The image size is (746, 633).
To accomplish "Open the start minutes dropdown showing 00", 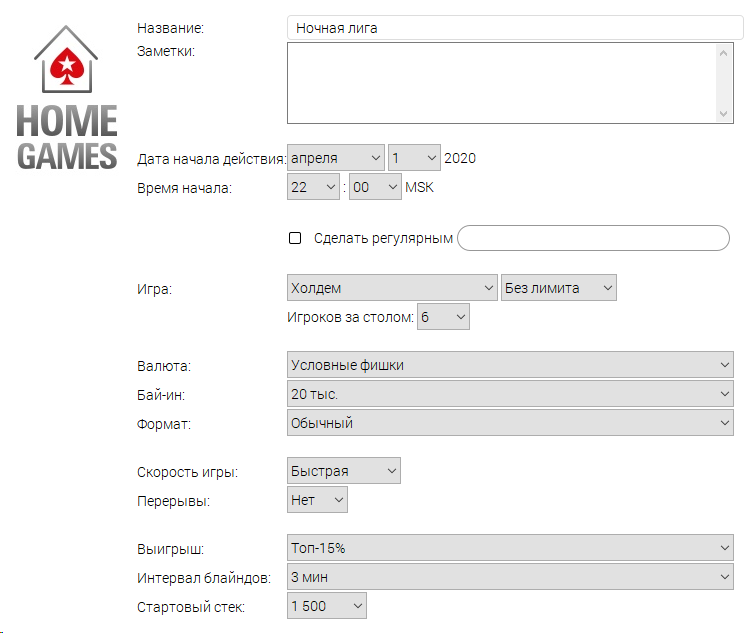I will click(375, 187).
